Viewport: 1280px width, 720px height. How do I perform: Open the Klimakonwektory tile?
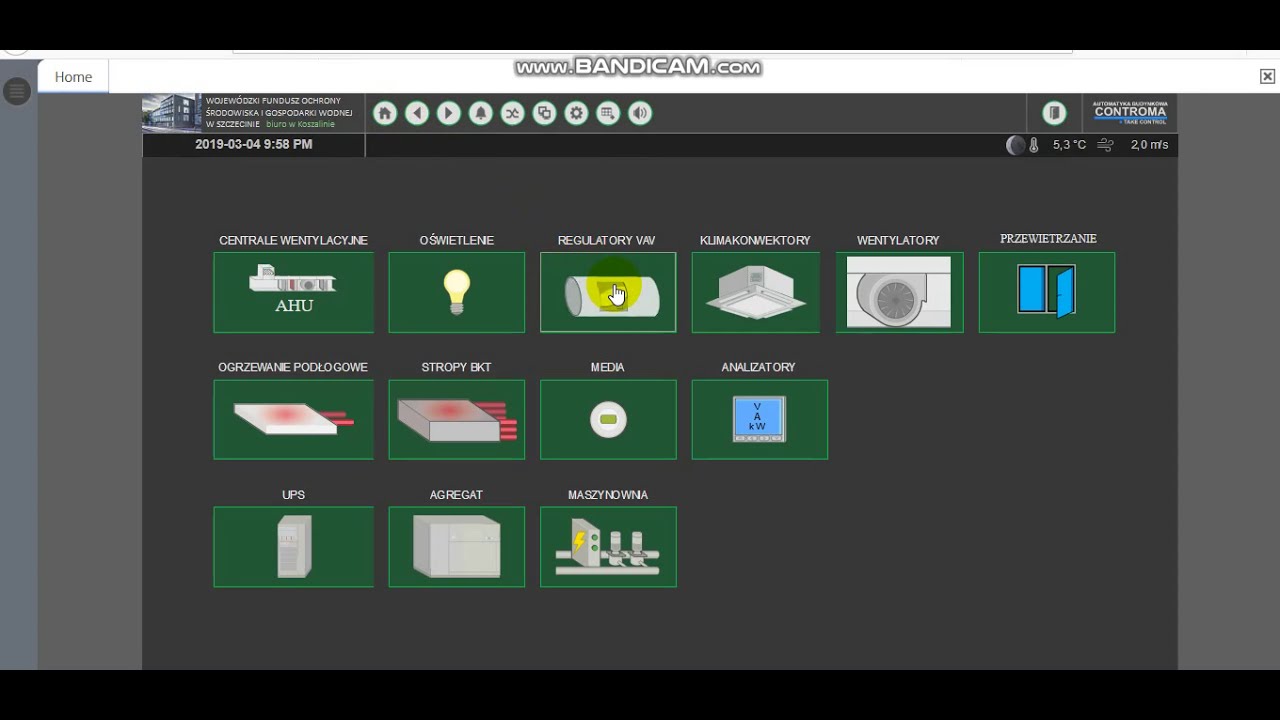(x=756, y=292)
